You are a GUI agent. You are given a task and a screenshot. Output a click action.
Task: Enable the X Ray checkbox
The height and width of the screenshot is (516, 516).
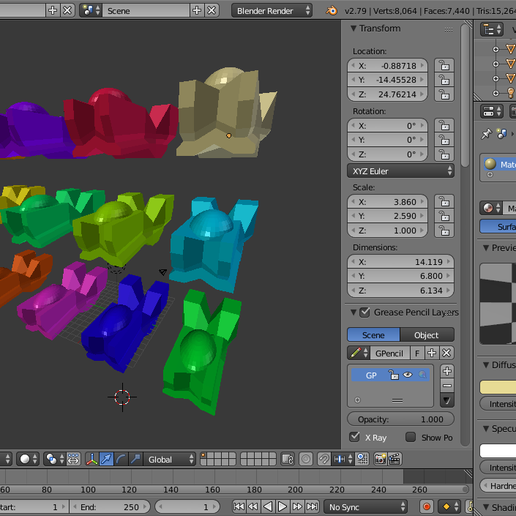(355, 437)
